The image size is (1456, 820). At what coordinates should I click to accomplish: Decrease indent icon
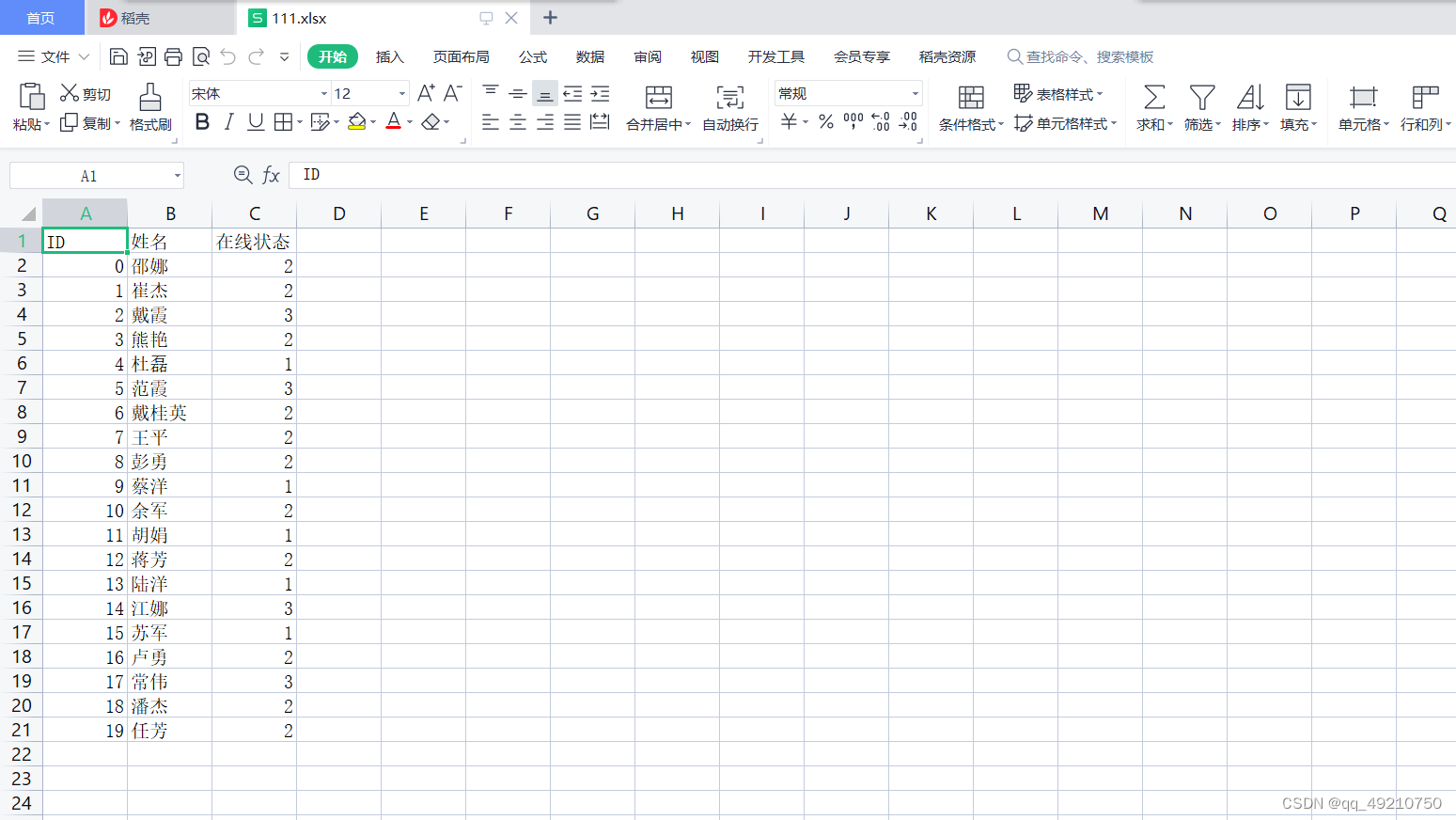tap(572, 93)
